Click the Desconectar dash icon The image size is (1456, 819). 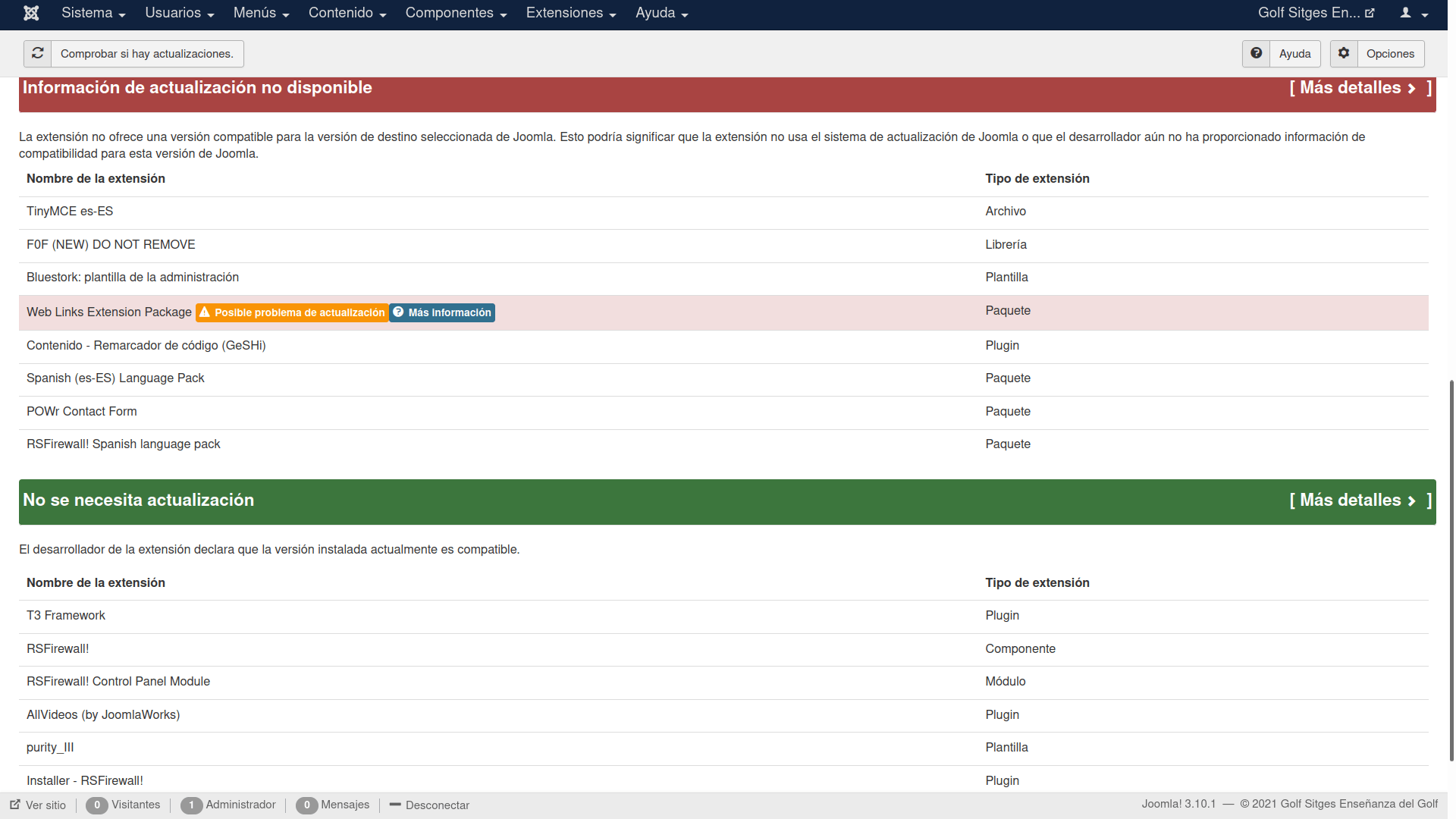[x=395, y=805]
